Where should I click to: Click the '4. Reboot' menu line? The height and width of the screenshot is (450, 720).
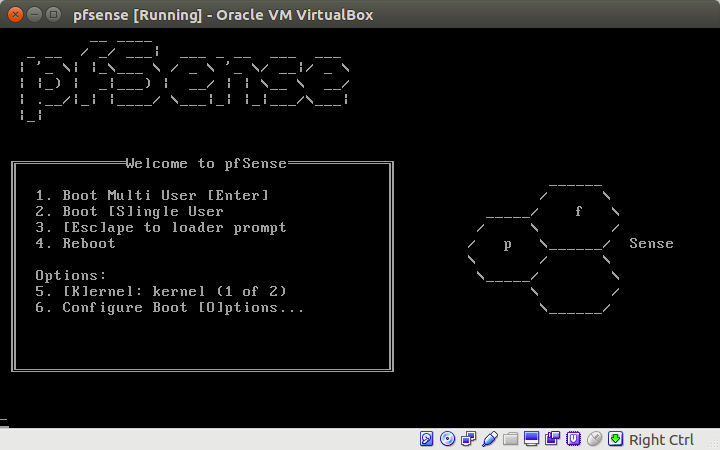(x=75, y=243)
